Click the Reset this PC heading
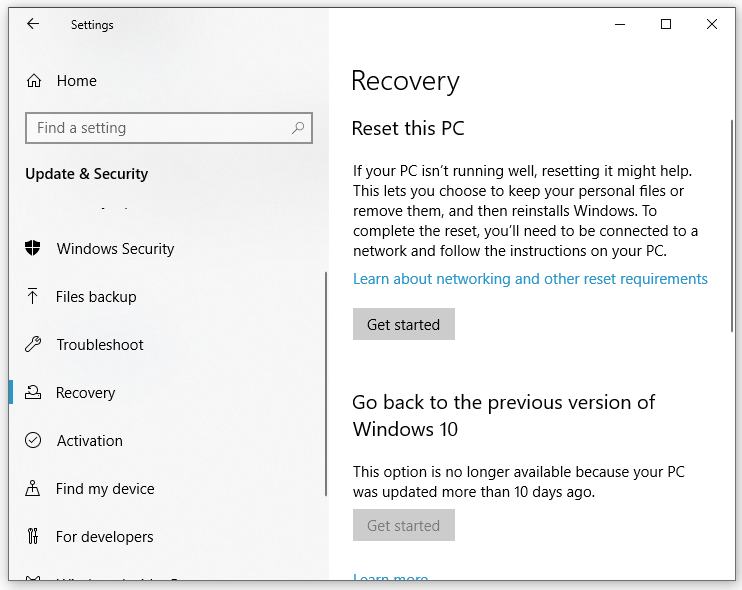Image resolution: width=742 pixels, height=590 pixels. (x=408, y=128)
